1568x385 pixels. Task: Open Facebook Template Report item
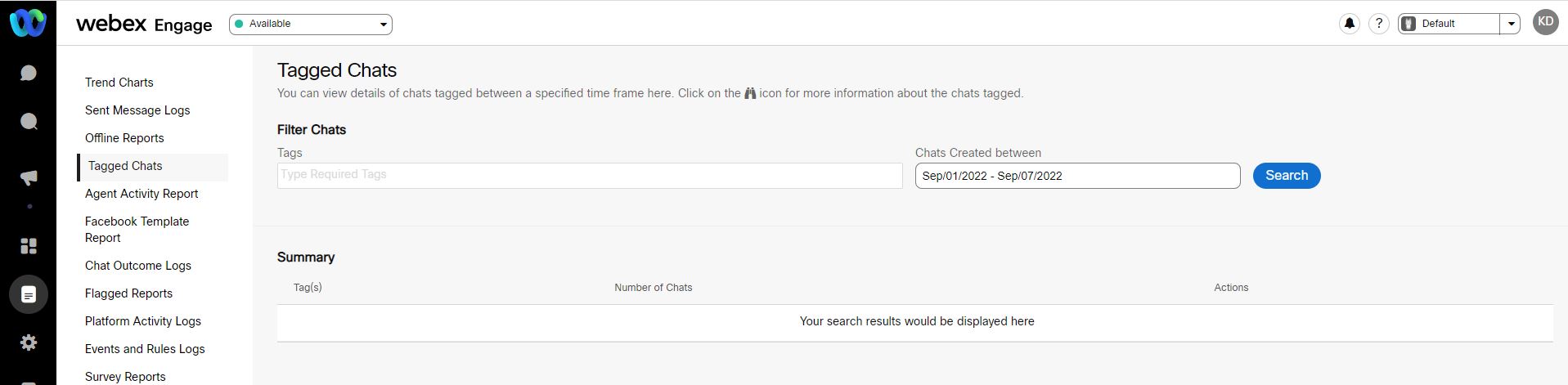pyautogui.click(x=137, y=230)
